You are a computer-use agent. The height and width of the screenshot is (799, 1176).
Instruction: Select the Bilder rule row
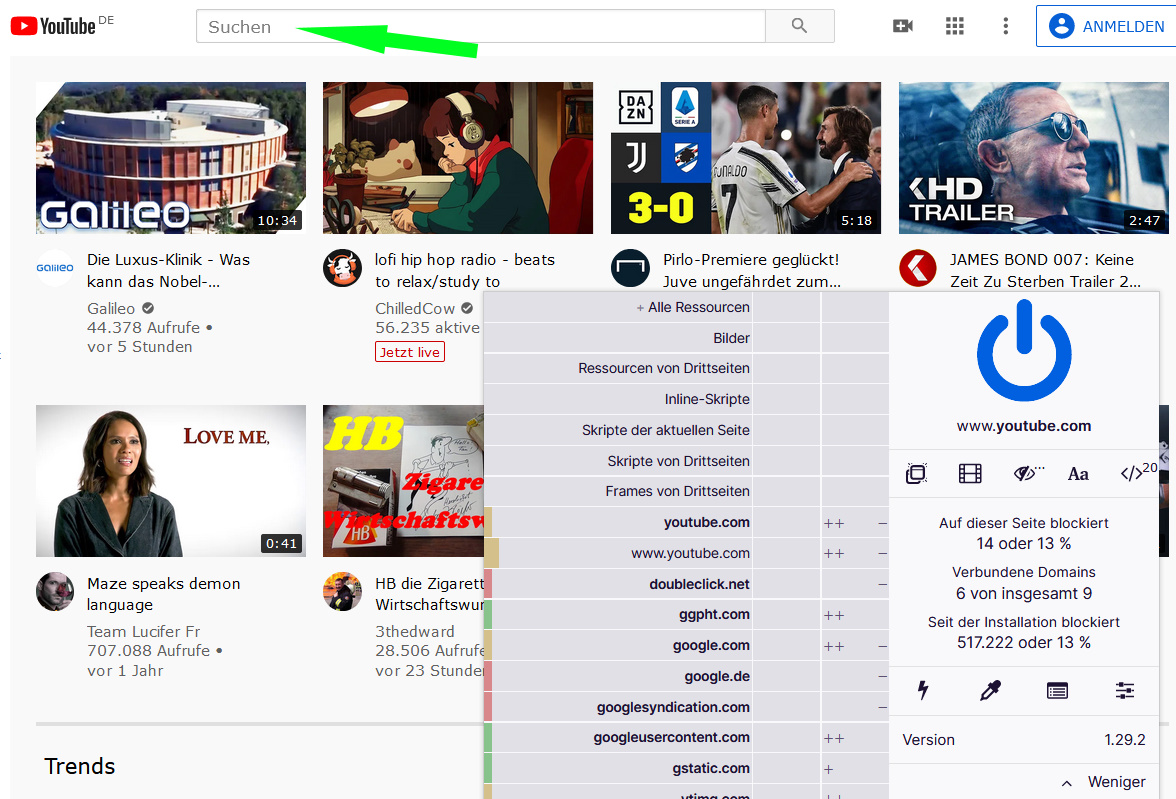(617, 338)
